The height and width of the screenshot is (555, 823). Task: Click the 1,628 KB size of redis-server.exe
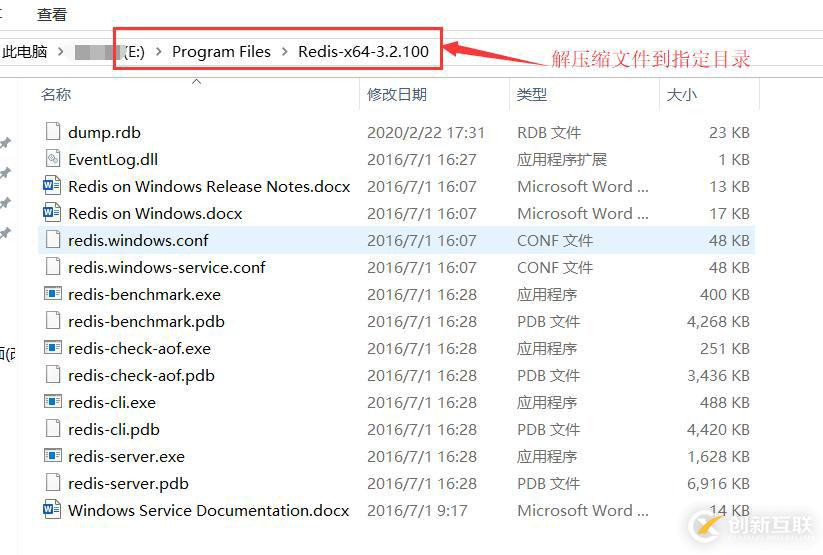(x=718, y=457)
